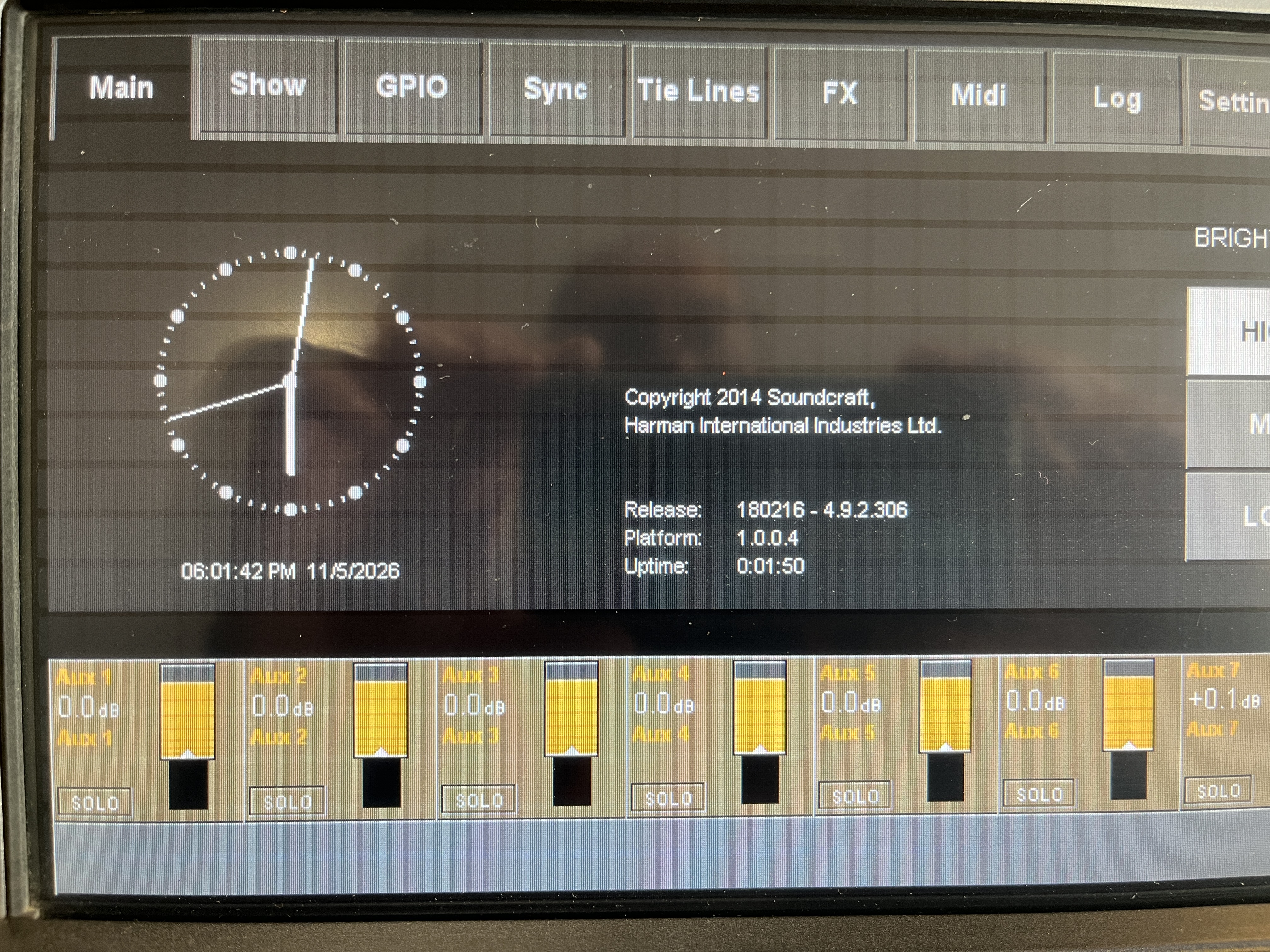Enable SOLO for Aux 4
Screen dimensions: 1270x952
tap(668, 797)
